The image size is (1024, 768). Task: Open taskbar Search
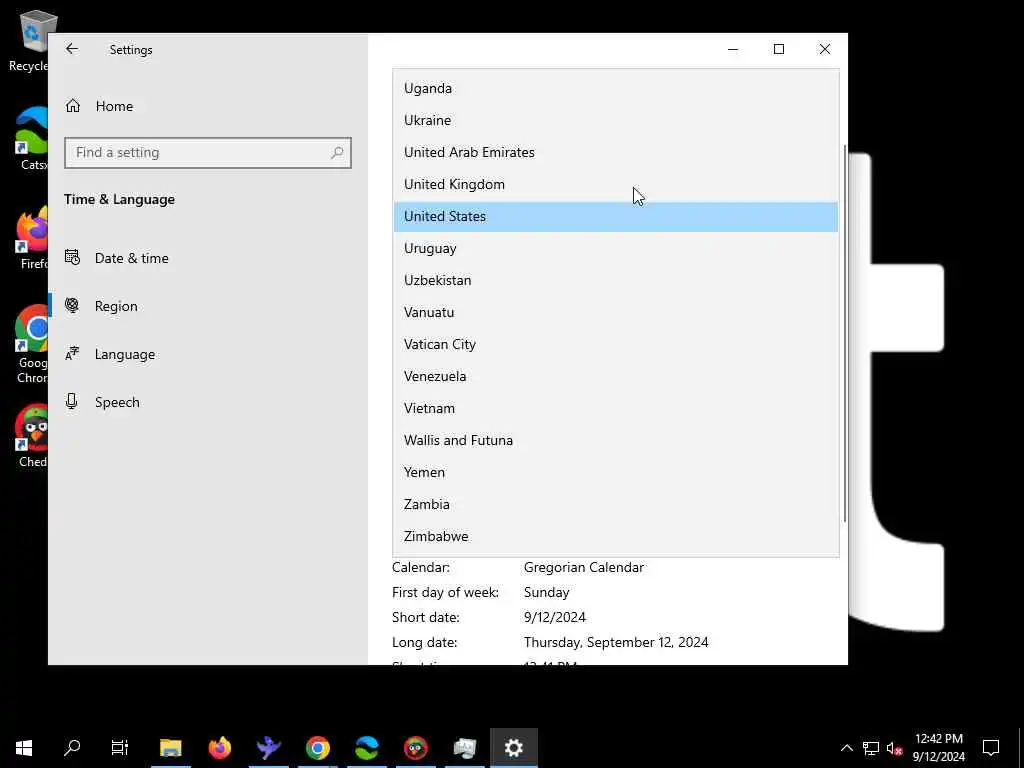(72, 748)
